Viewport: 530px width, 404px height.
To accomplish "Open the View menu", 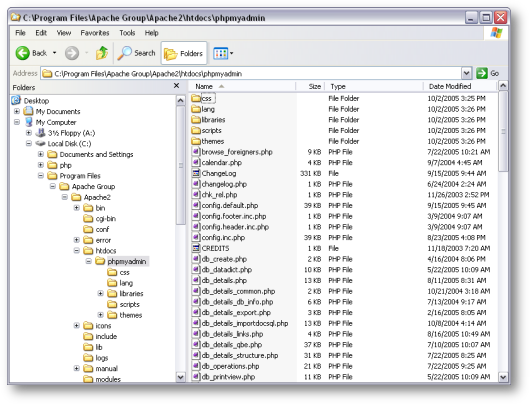I will click(x=64, y=33).
